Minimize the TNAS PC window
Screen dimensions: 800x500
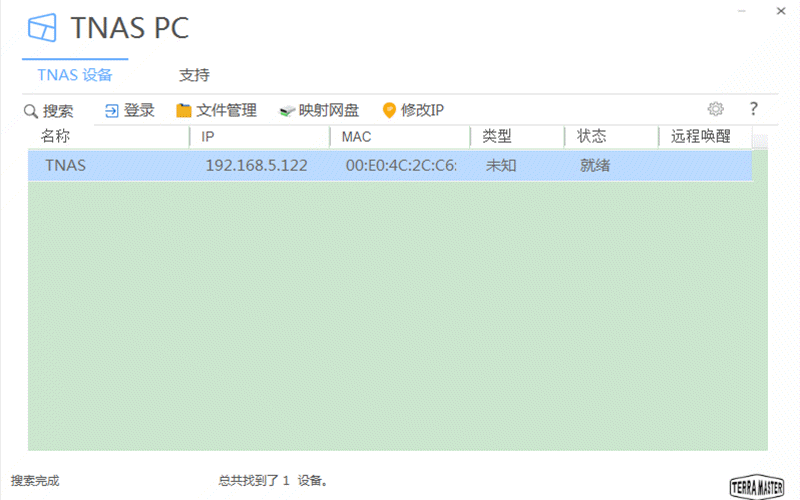click(742, 11)
